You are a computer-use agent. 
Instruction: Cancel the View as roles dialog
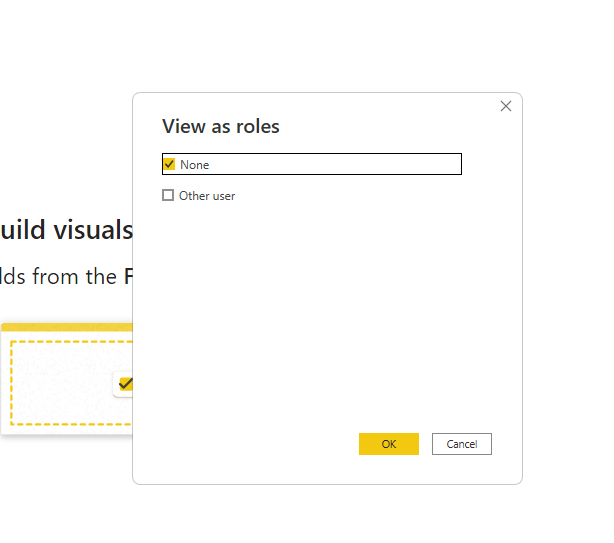tap(462, 444)
